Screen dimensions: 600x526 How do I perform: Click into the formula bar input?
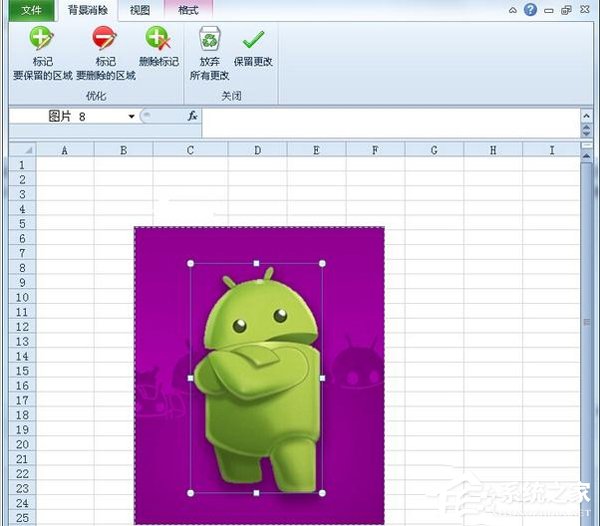pos(391,123)
